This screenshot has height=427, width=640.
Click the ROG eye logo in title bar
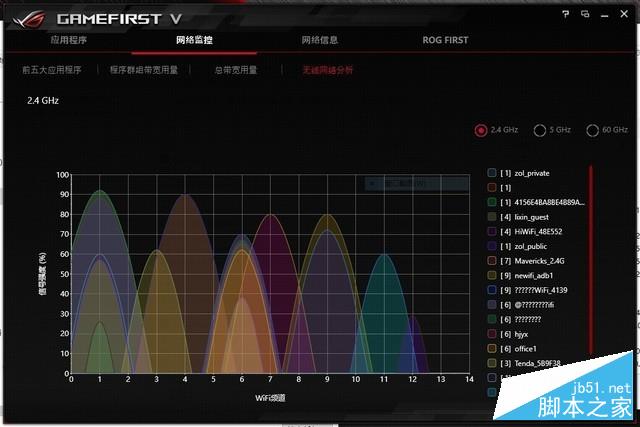point(29,19)
